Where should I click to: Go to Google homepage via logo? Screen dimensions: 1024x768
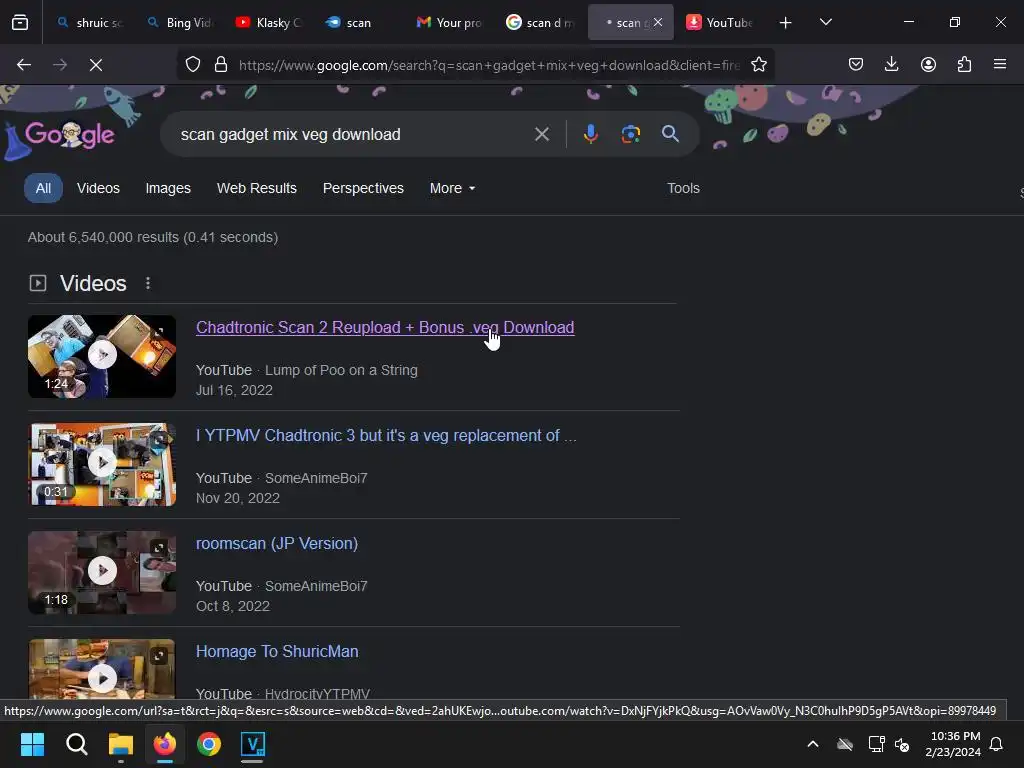click(69, 135)
